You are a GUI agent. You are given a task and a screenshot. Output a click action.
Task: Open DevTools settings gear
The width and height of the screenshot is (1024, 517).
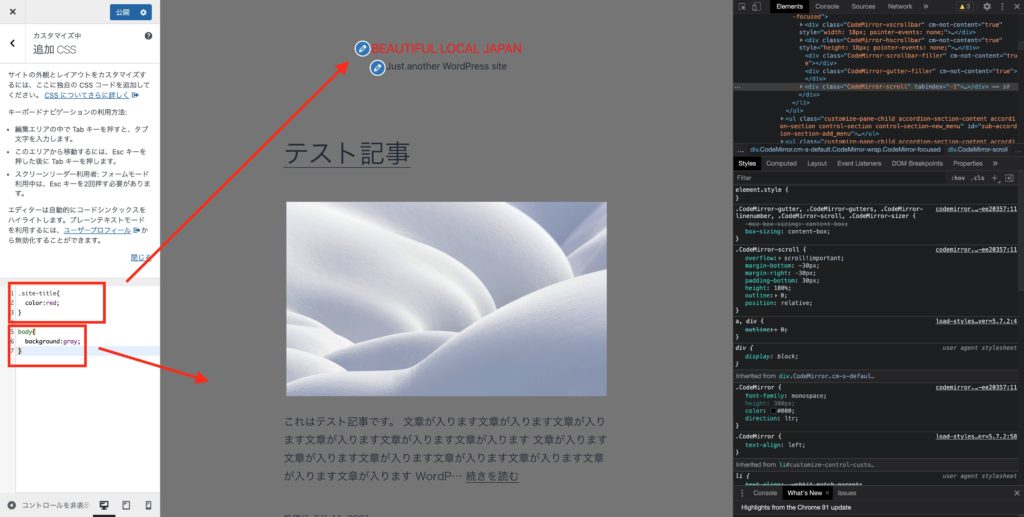[x=987, y=7]
